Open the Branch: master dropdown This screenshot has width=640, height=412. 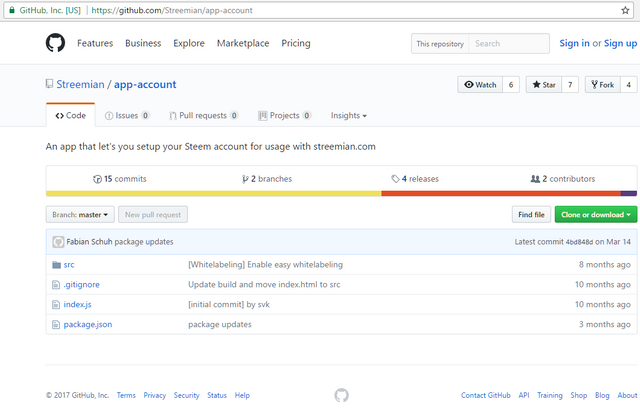point(80,214)
